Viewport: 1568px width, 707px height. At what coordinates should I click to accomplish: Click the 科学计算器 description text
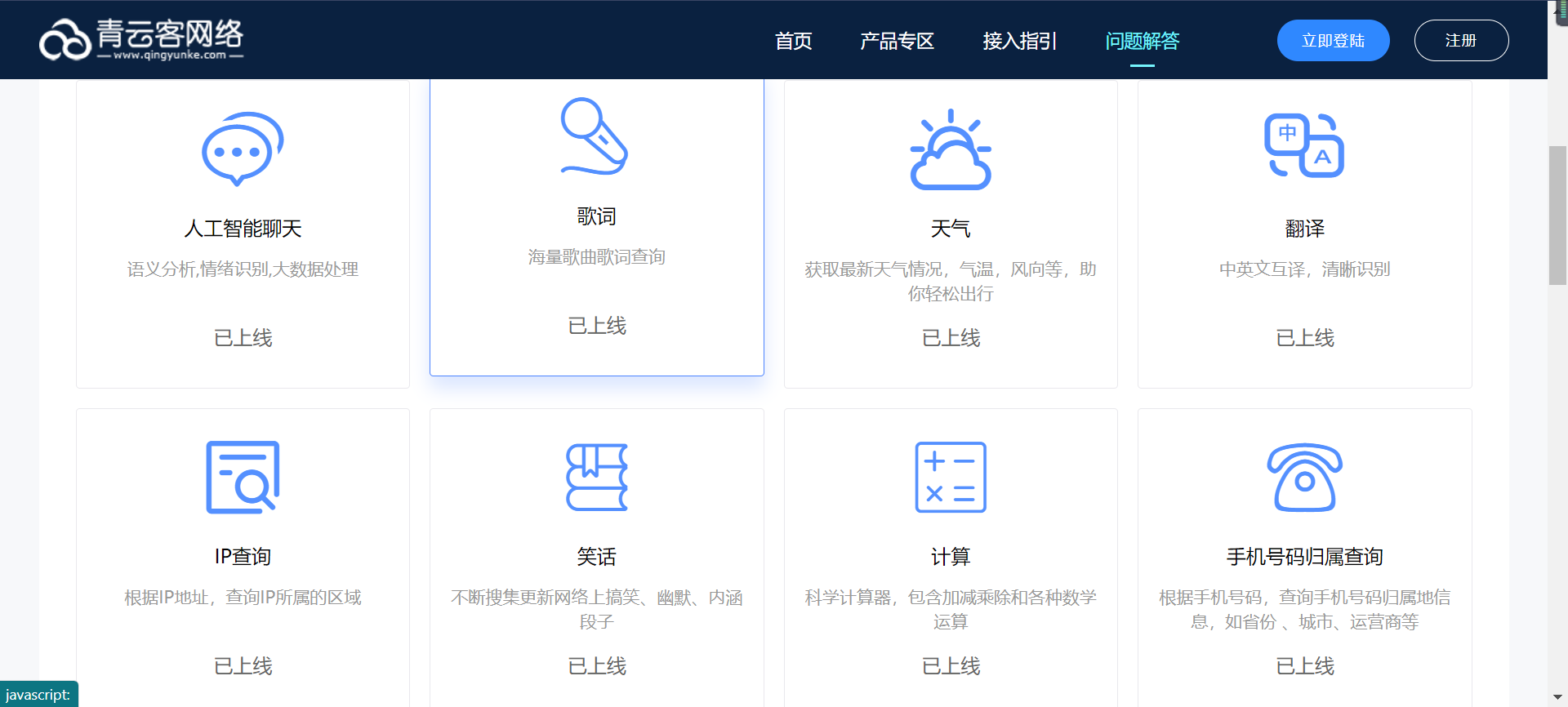pyautogui.click(x=951, y=609)
